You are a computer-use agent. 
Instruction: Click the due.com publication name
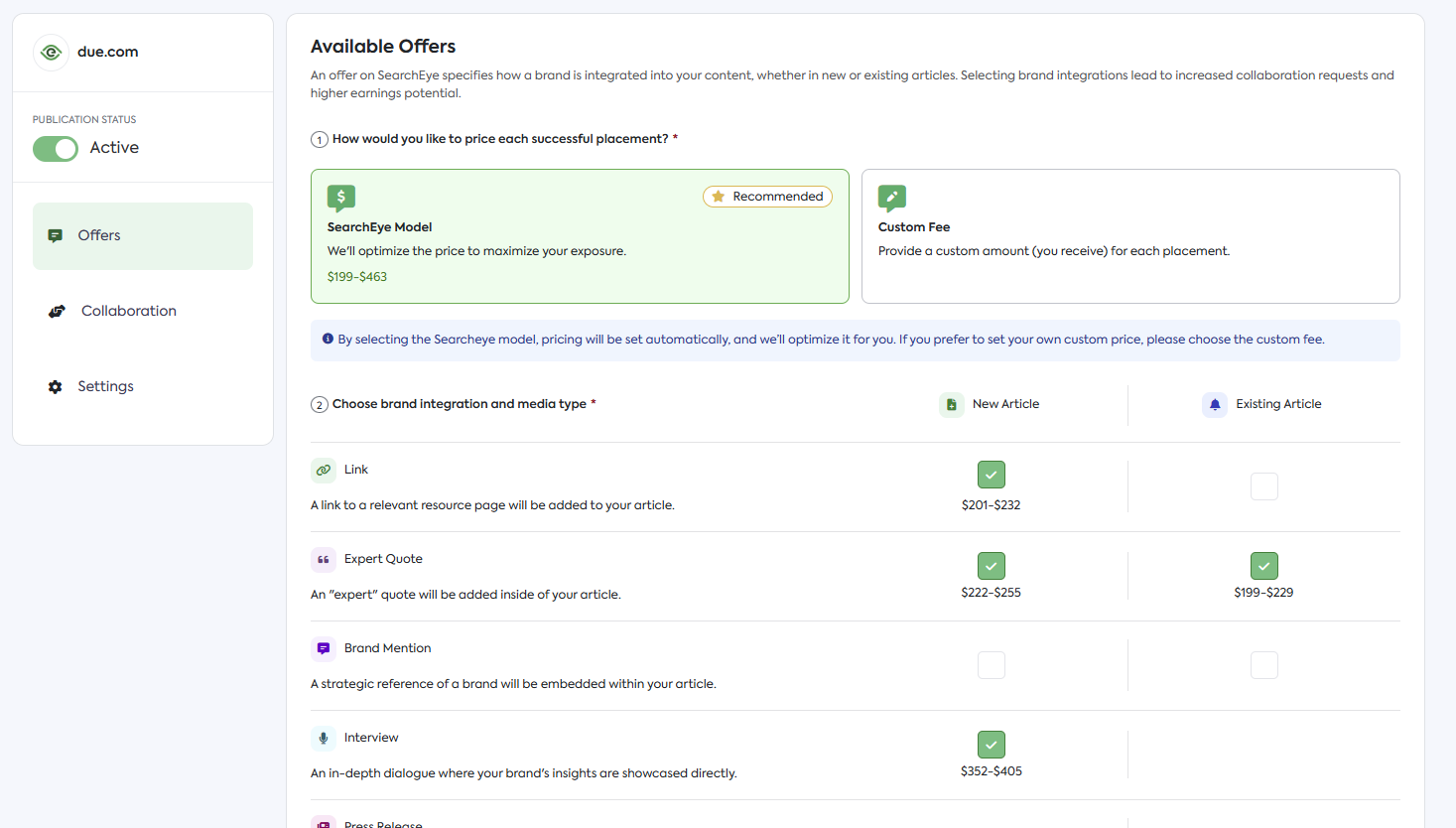point(108,52)
